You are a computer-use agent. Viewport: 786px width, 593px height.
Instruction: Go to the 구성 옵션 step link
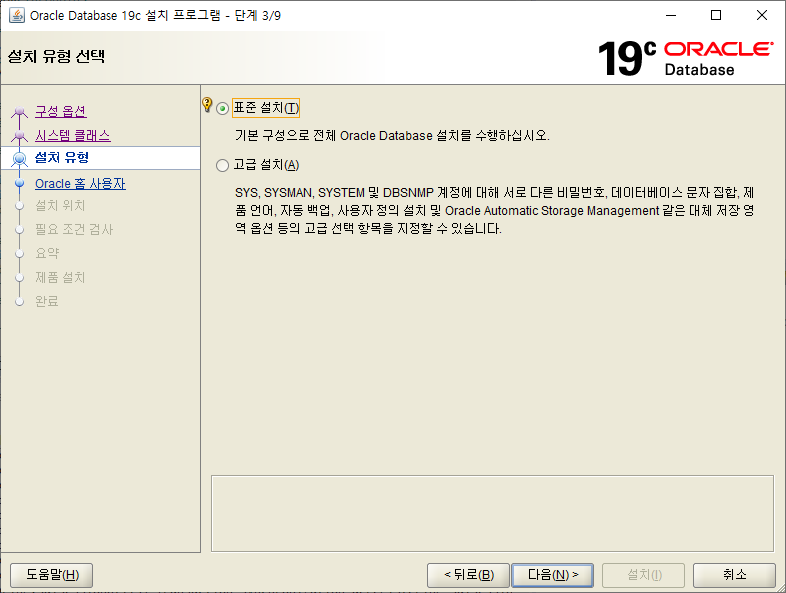pos(61,111)
